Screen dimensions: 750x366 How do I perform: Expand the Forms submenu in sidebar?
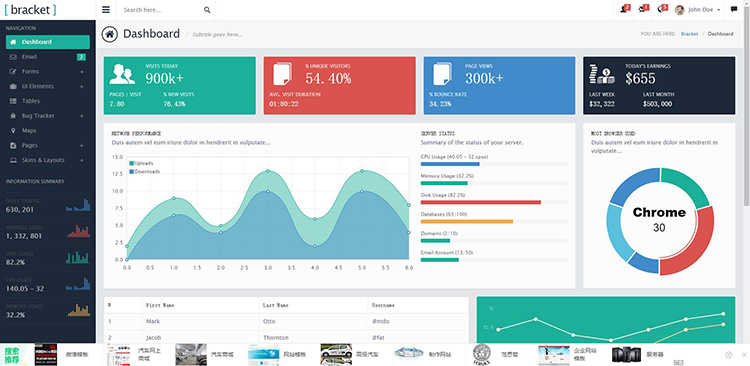[x=48, y=72]
